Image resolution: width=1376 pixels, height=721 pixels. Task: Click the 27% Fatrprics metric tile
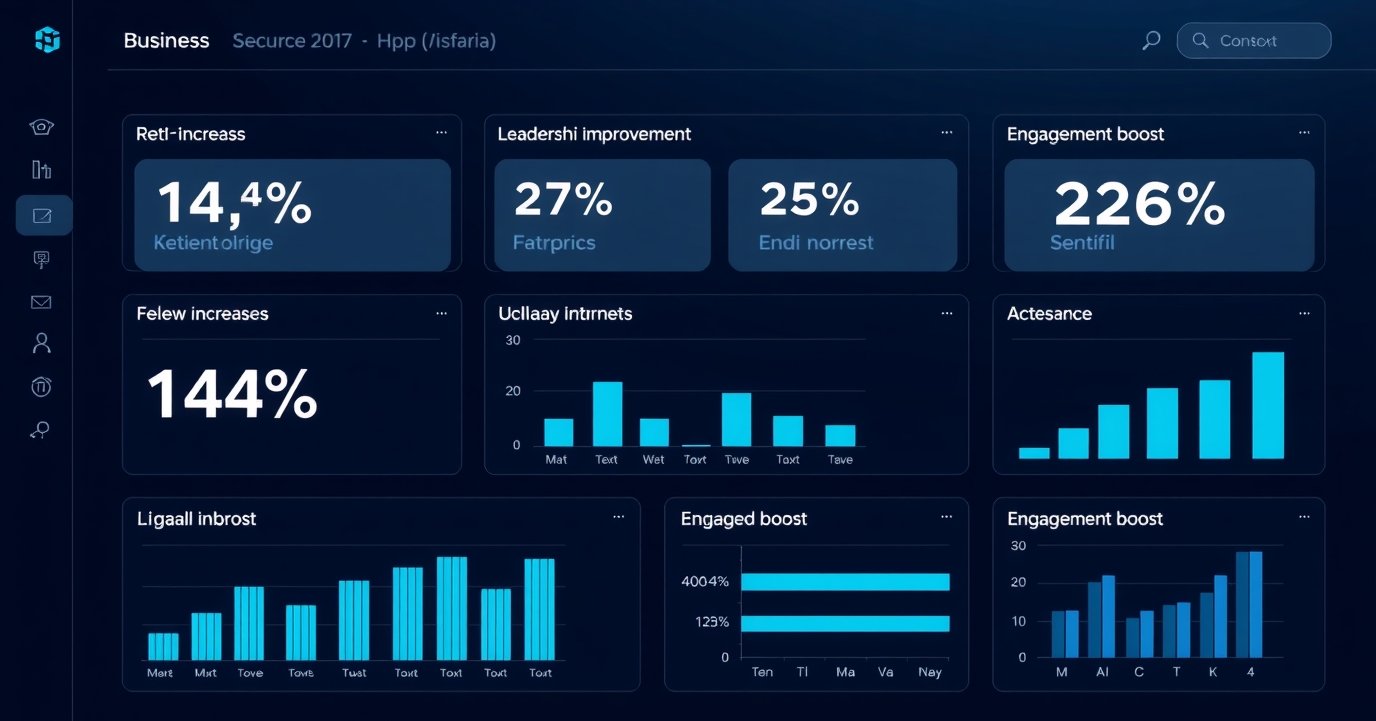coord(602,215)
